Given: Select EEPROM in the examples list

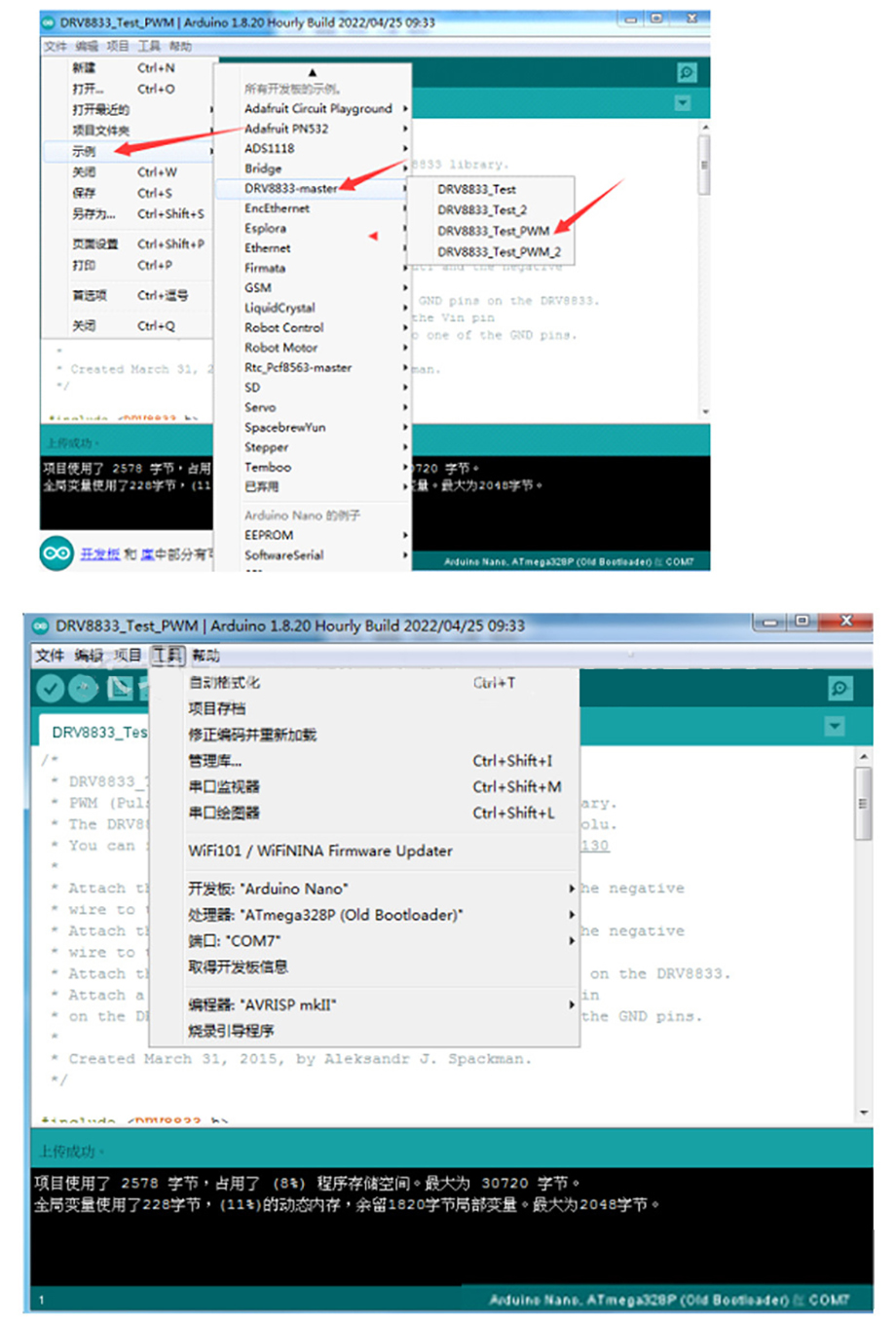Looking at the screenshot, I should click(x=313, y=535).
